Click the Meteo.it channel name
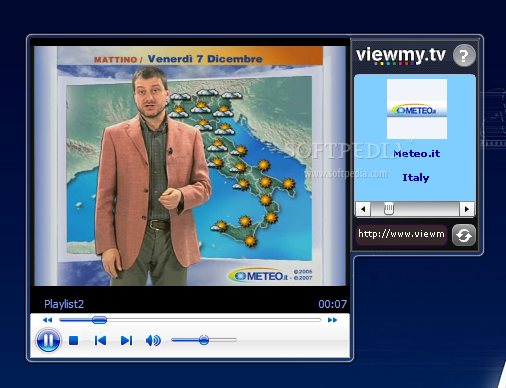The height and width of the screenshot is (388, 506). 417,154
